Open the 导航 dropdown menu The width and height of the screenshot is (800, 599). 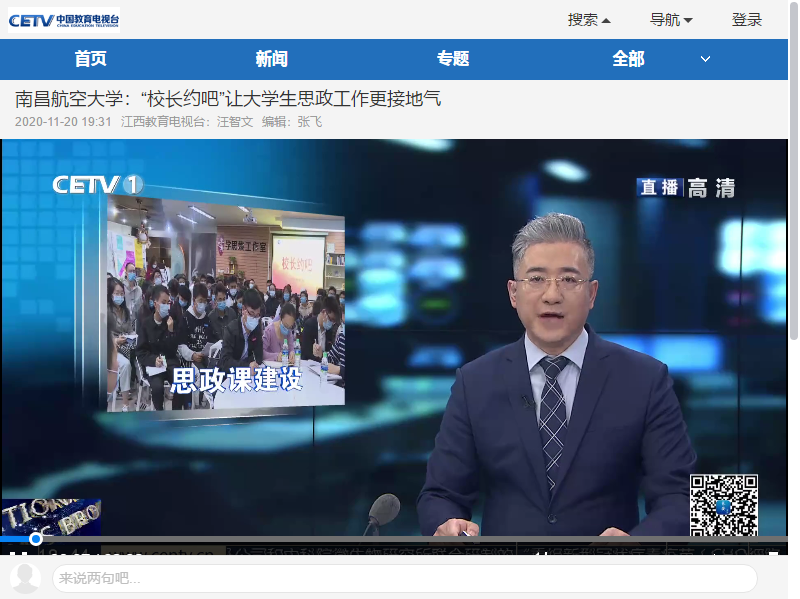coord(671,20)
